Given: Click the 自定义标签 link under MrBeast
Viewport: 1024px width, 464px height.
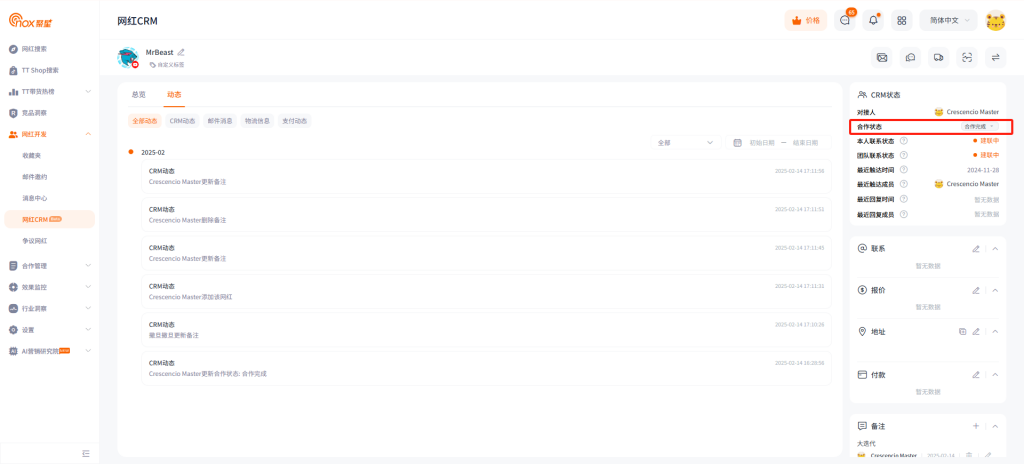Looking at the screenshot, I should (x=167, y=65).
